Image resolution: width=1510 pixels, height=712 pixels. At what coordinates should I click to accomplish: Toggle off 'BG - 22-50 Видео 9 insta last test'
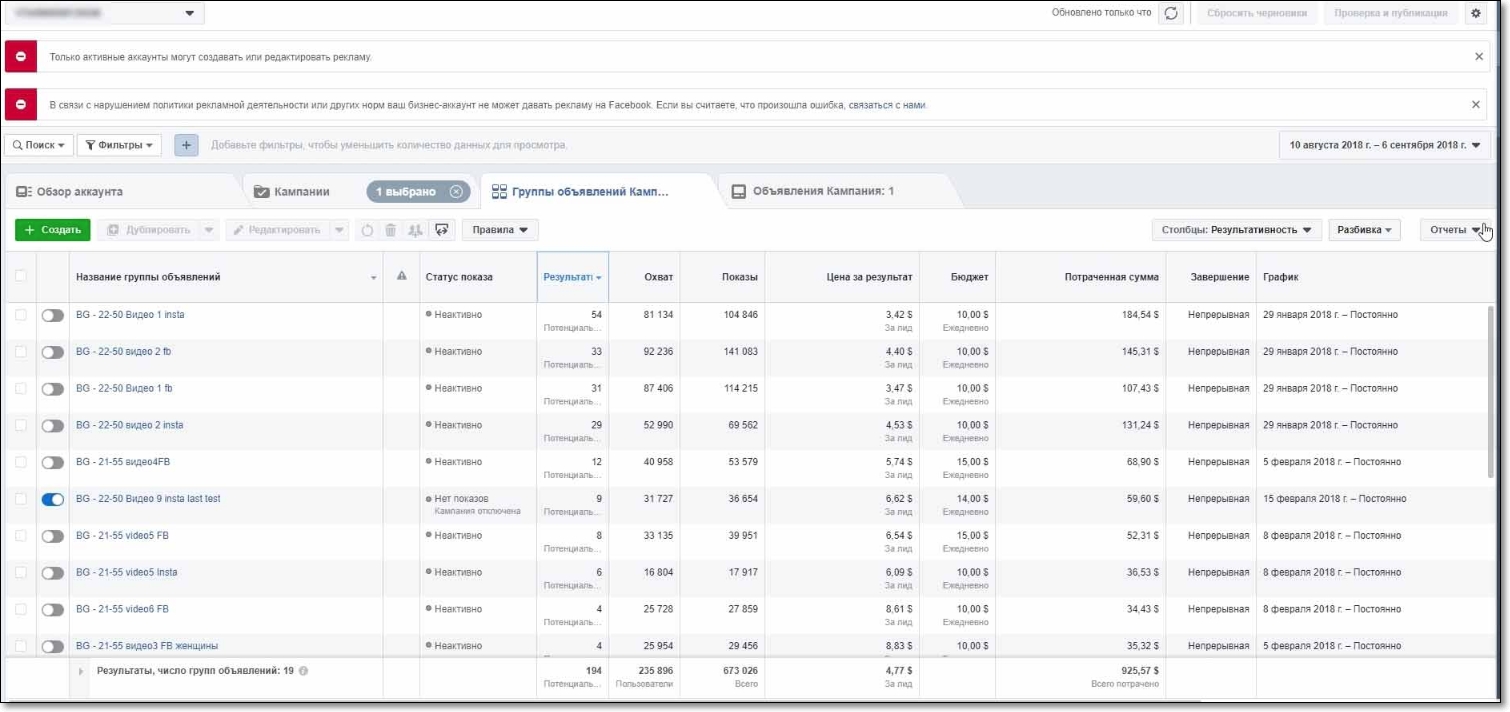(53, 499)
